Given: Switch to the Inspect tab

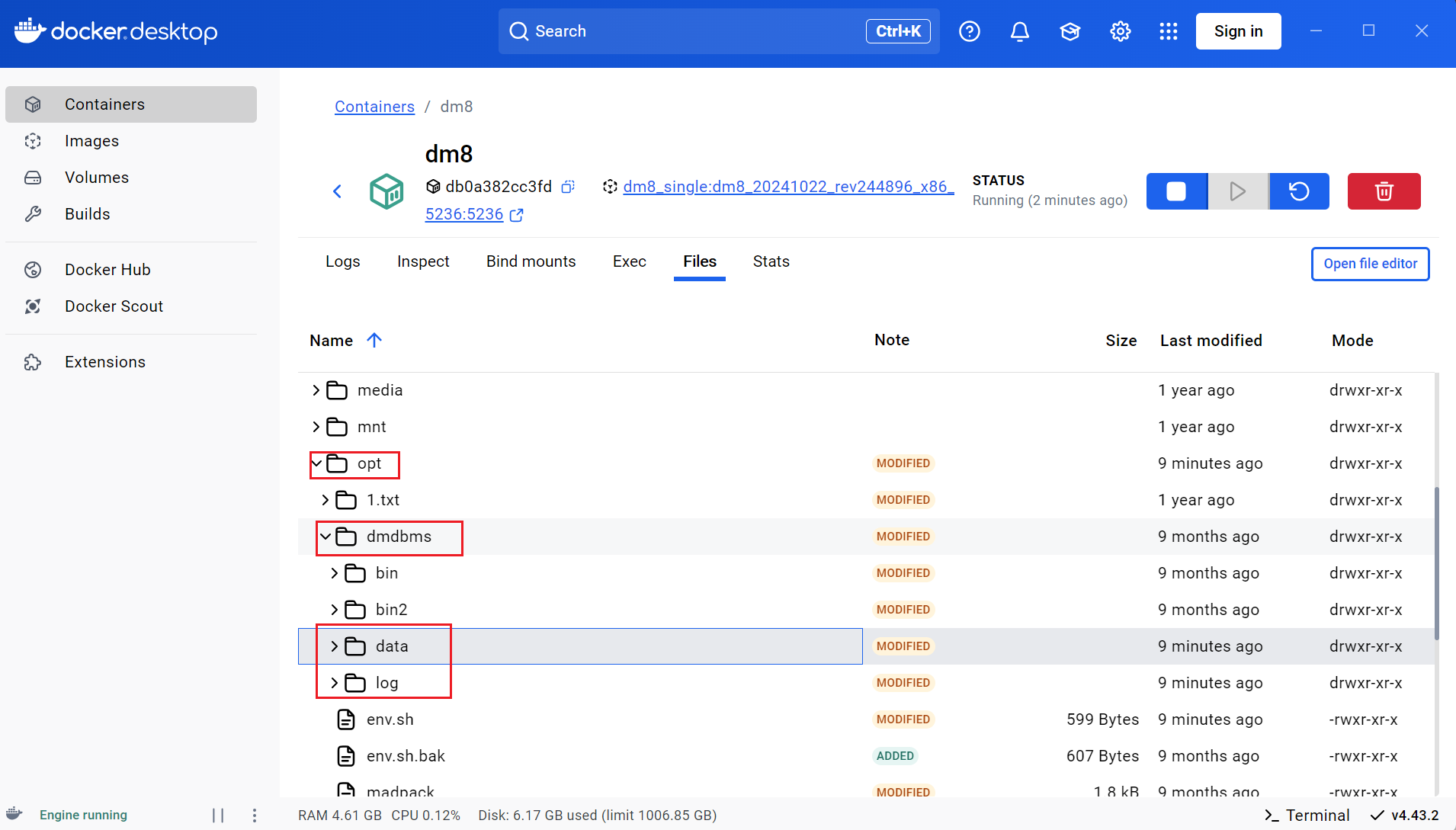Looking at the screenshot, I should point(423,261).
